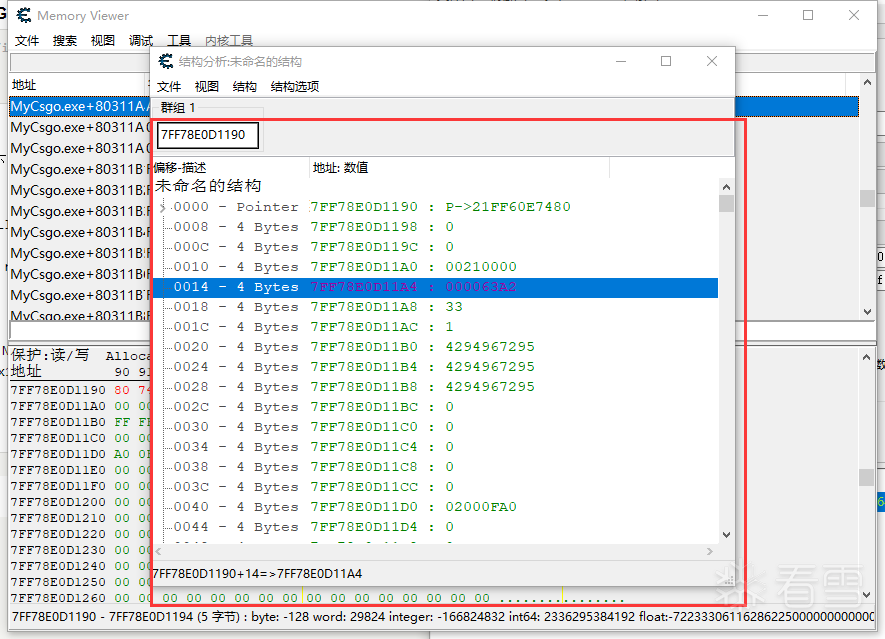Select the 002C - 4 Bytes row
This screenshot has width=885, height=639.
[435, 408]
